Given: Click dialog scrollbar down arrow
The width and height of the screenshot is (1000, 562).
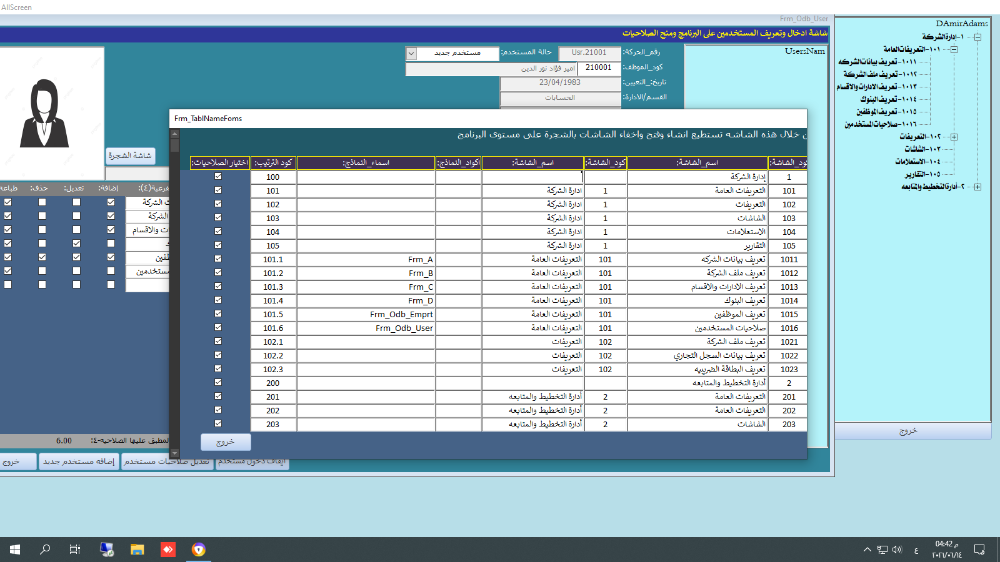Looking at the screenshot, I should click(175, 454).
